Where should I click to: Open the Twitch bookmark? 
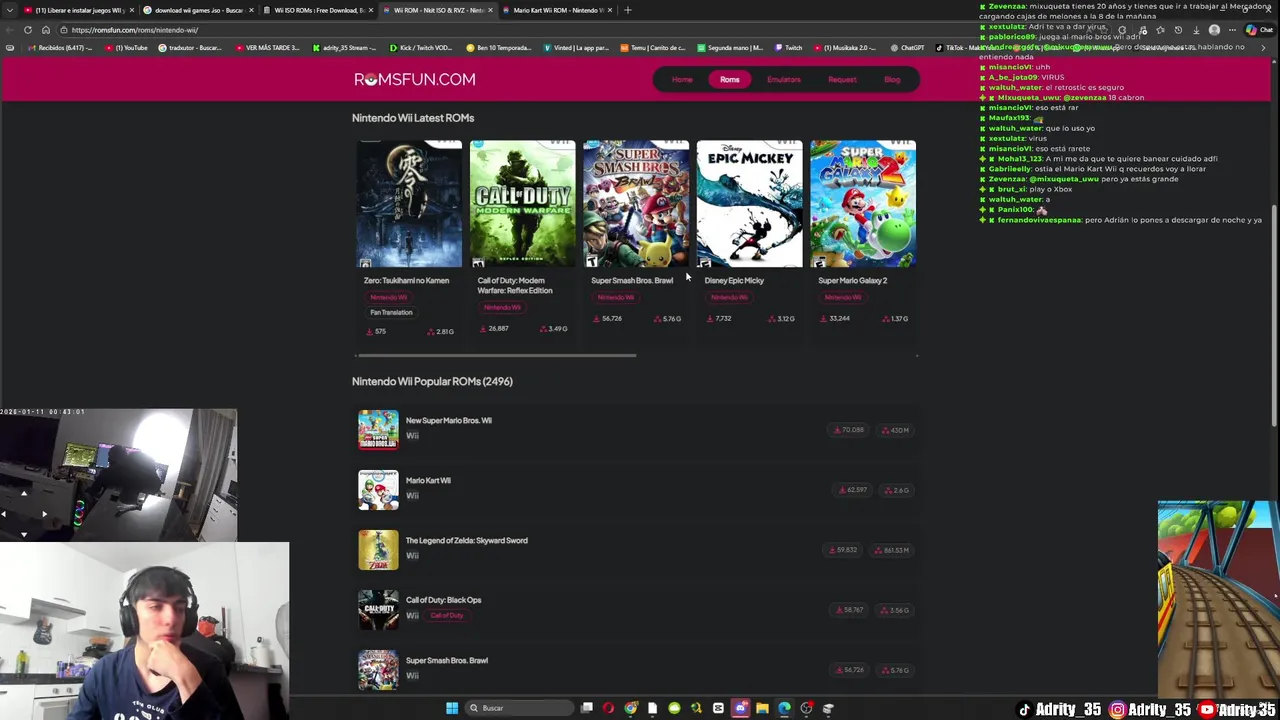point(789,48)
